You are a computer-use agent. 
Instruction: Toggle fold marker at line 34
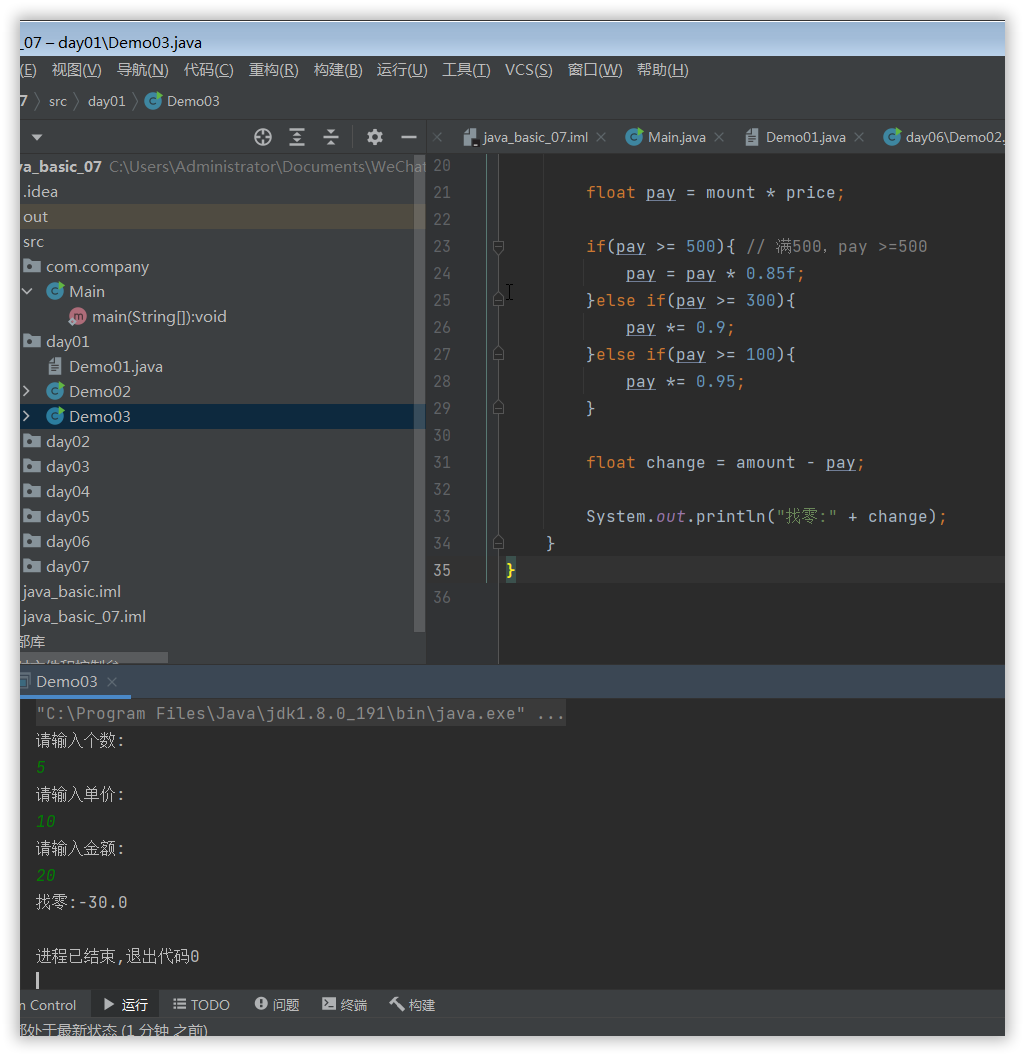tap(498, 542)
